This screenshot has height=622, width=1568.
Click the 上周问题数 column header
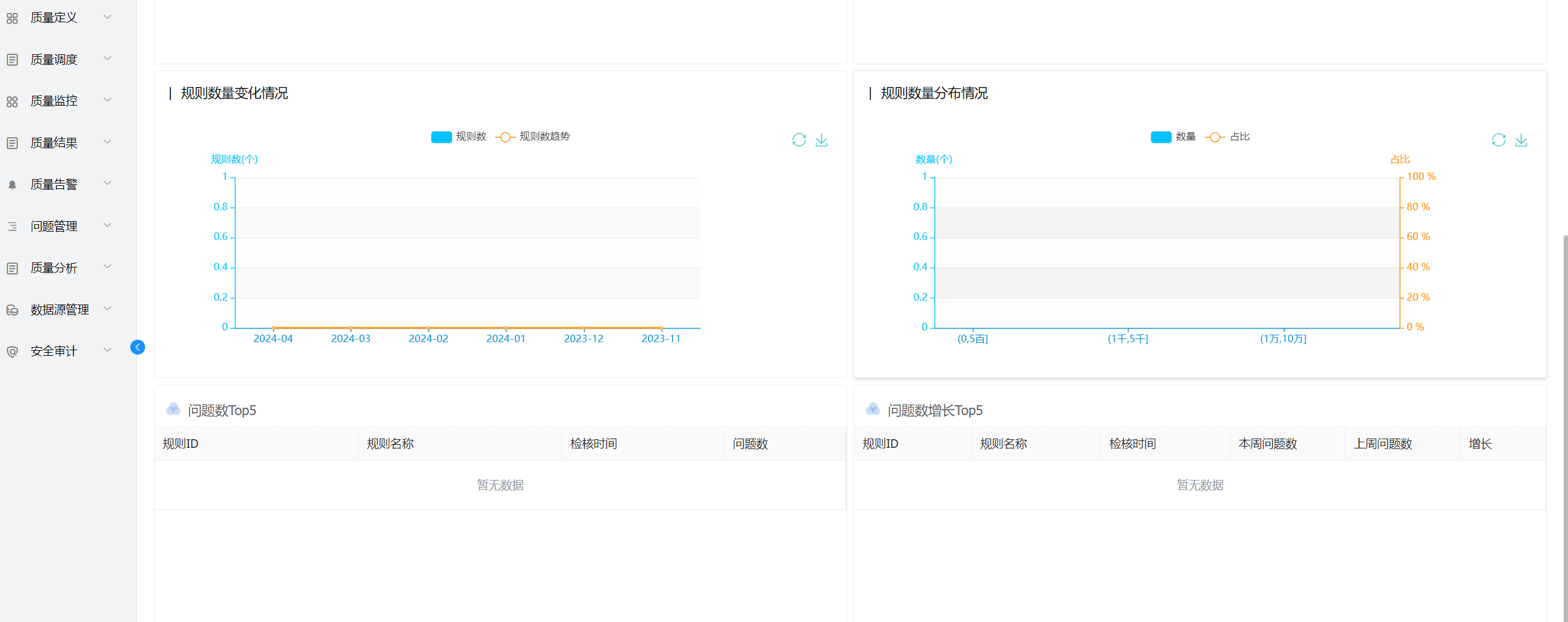pos(1383,443)
